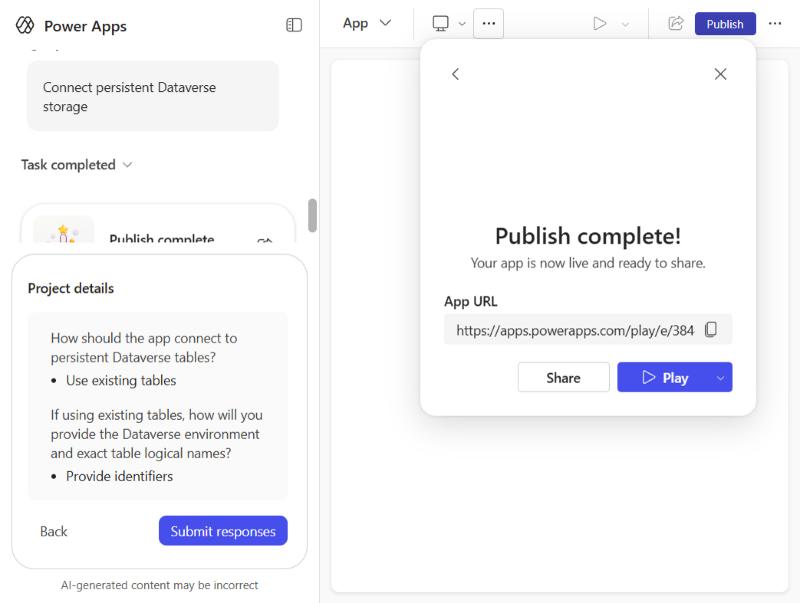Click the toolbar play preview icon
The width and height of the screenshot is (800, 603).
600,23
